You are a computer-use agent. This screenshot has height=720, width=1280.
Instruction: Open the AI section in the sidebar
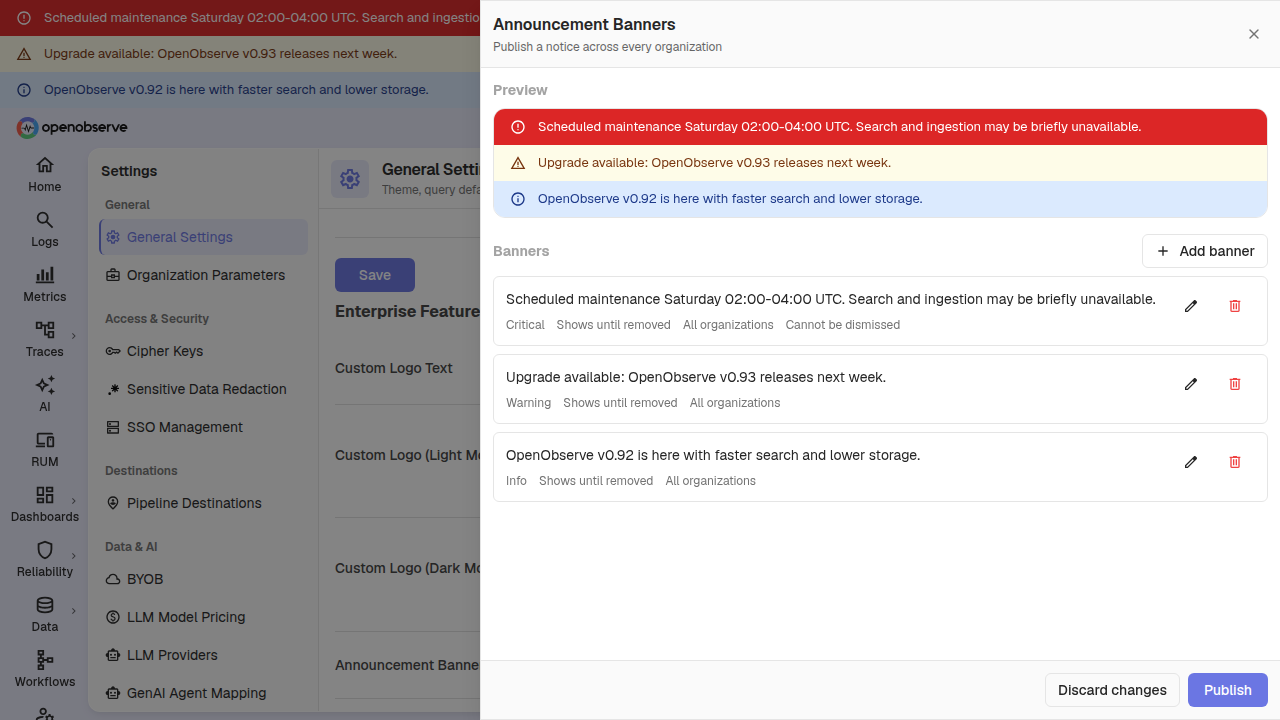click(x=44, y=394)
